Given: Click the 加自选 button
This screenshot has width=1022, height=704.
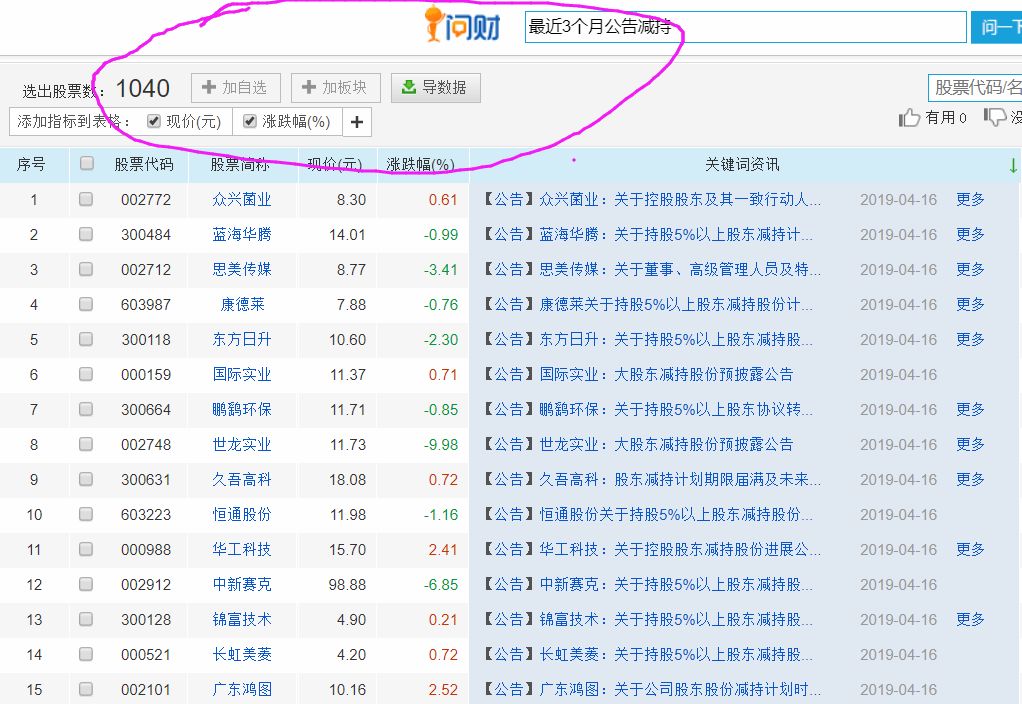Looking at the screenshot, I should [235, 87].
